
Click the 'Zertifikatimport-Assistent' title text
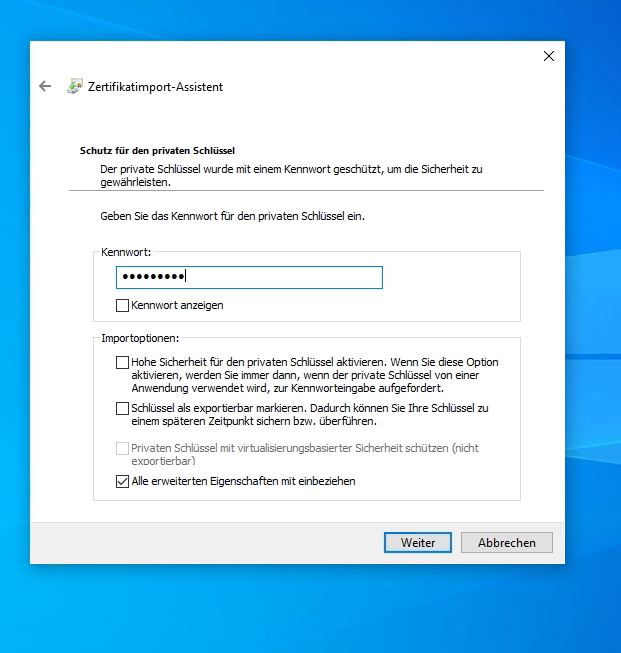[x=155, y=86]
